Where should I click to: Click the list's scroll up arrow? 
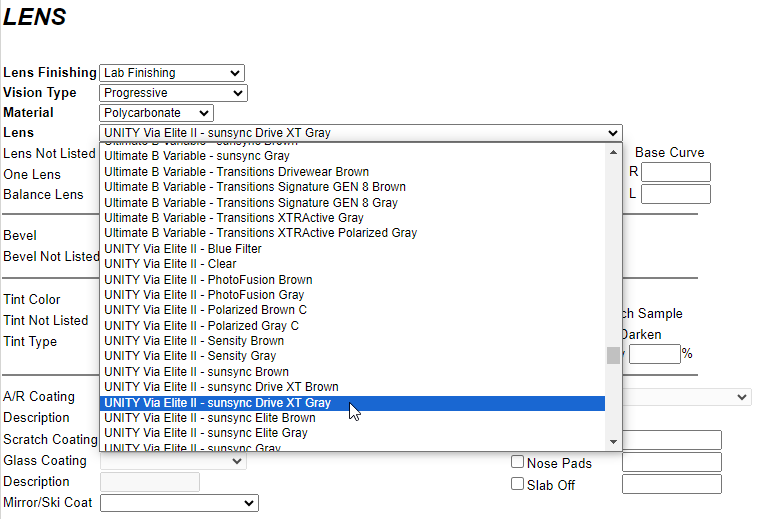[x=613, y=151]
